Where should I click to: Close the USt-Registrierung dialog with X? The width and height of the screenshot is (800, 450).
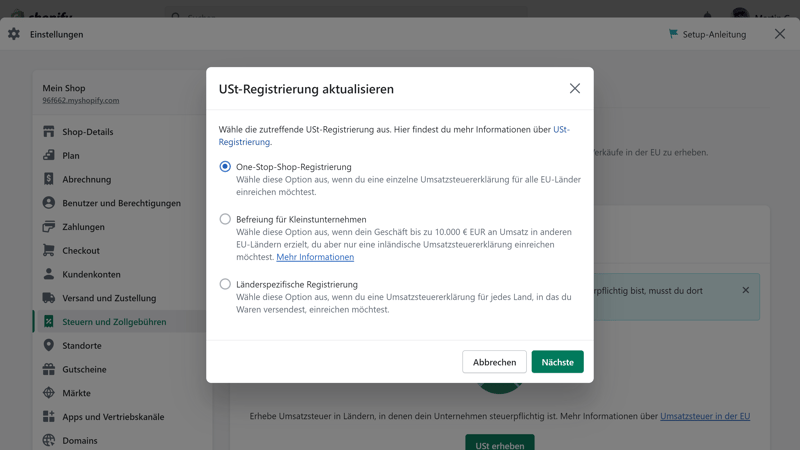click(575, 89)
